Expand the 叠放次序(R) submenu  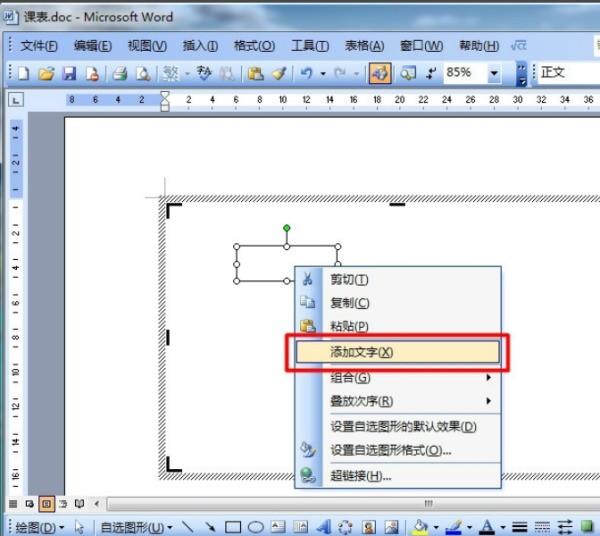pyautogui.click(x=398, y=401)
